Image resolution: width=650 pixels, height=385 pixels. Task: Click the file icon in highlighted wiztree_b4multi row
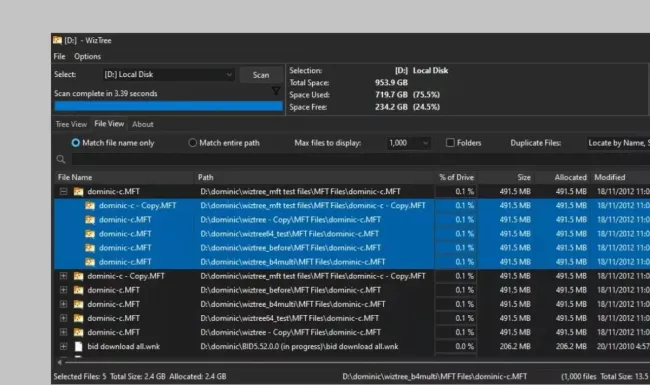(x=90, y=262)
